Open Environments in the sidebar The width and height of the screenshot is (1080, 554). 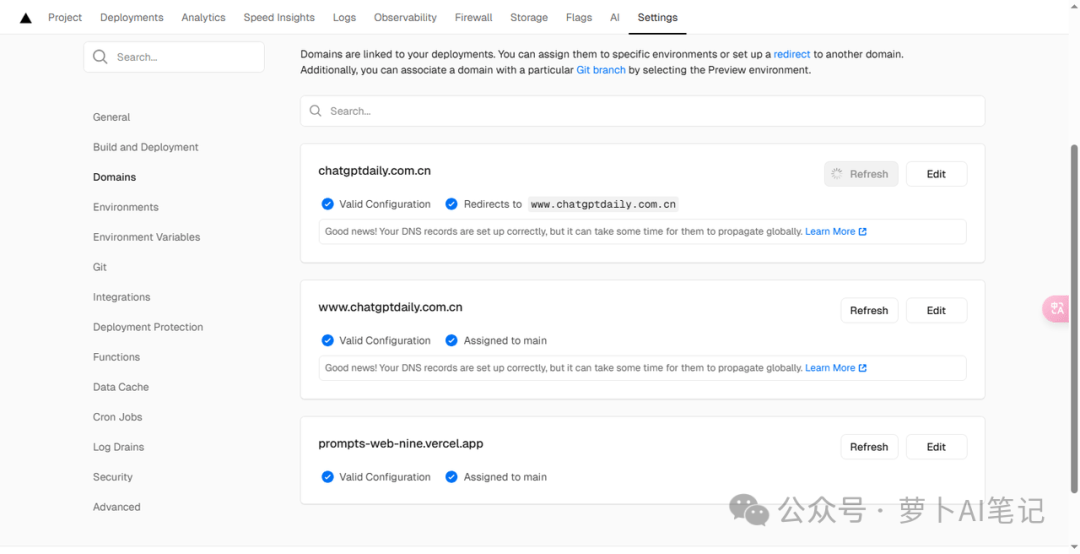[125, 207]
